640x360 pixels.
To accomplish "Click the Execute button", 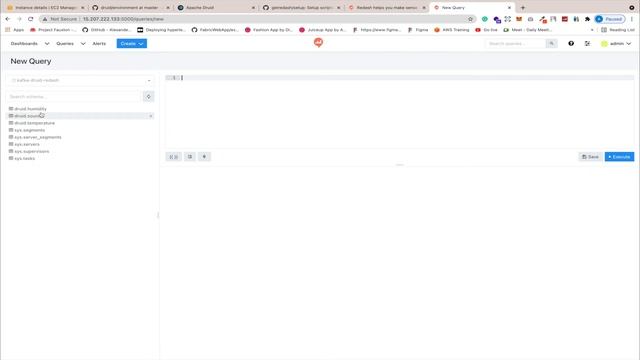I will pyautogui.click(x=619, y=157).
